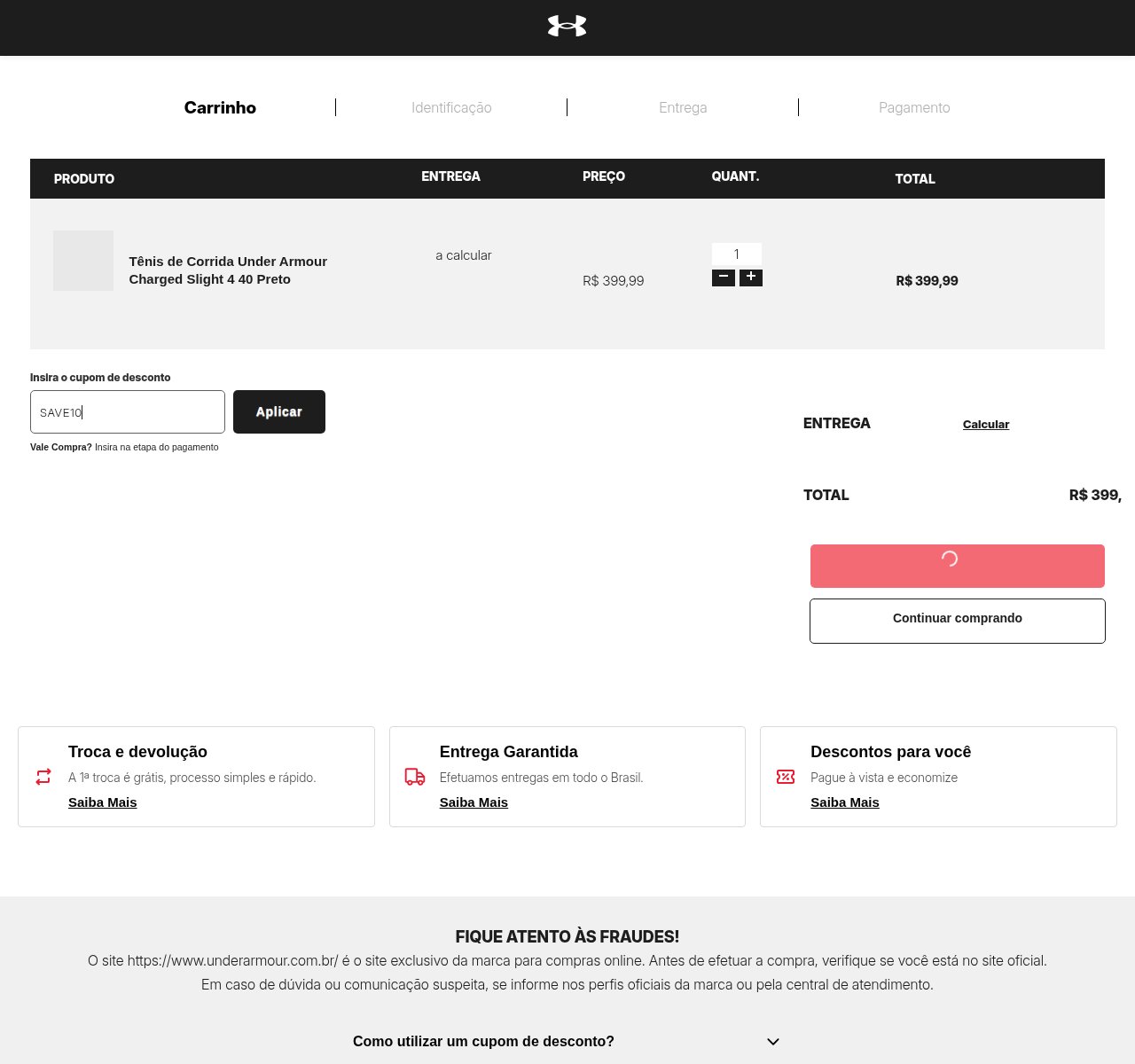Click the unit price 'R$ 399,99' in PREÇO column
This screenshot has height=1064, width=1135.
614,281
